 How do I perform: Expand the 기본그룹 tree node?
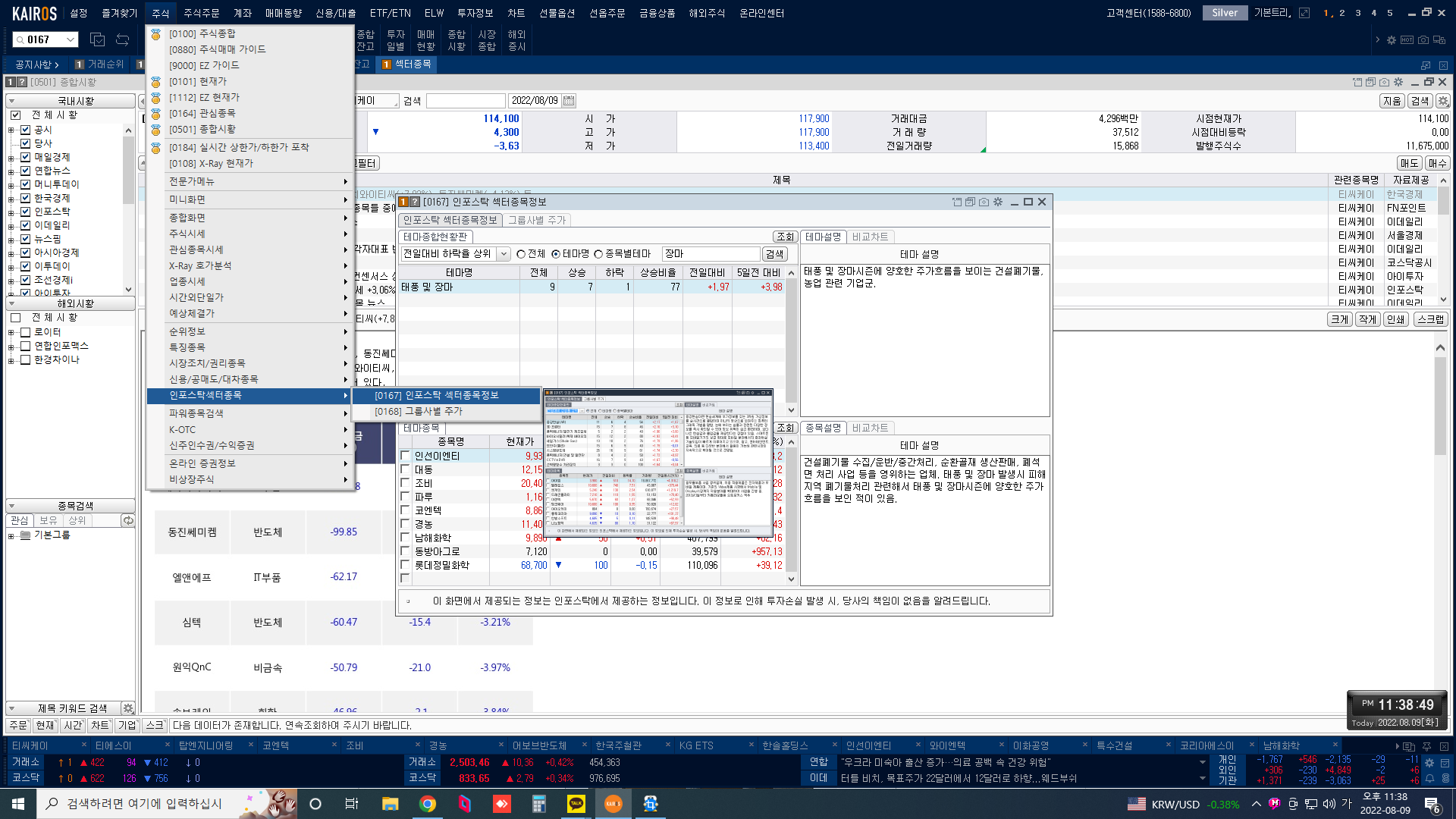coord(11,535)
